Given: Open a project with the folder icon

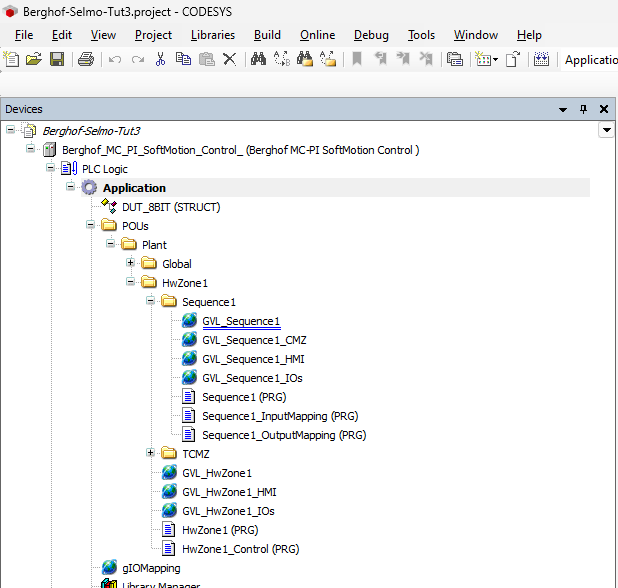Looking at the screenshot, I should (x=34, y=60).
